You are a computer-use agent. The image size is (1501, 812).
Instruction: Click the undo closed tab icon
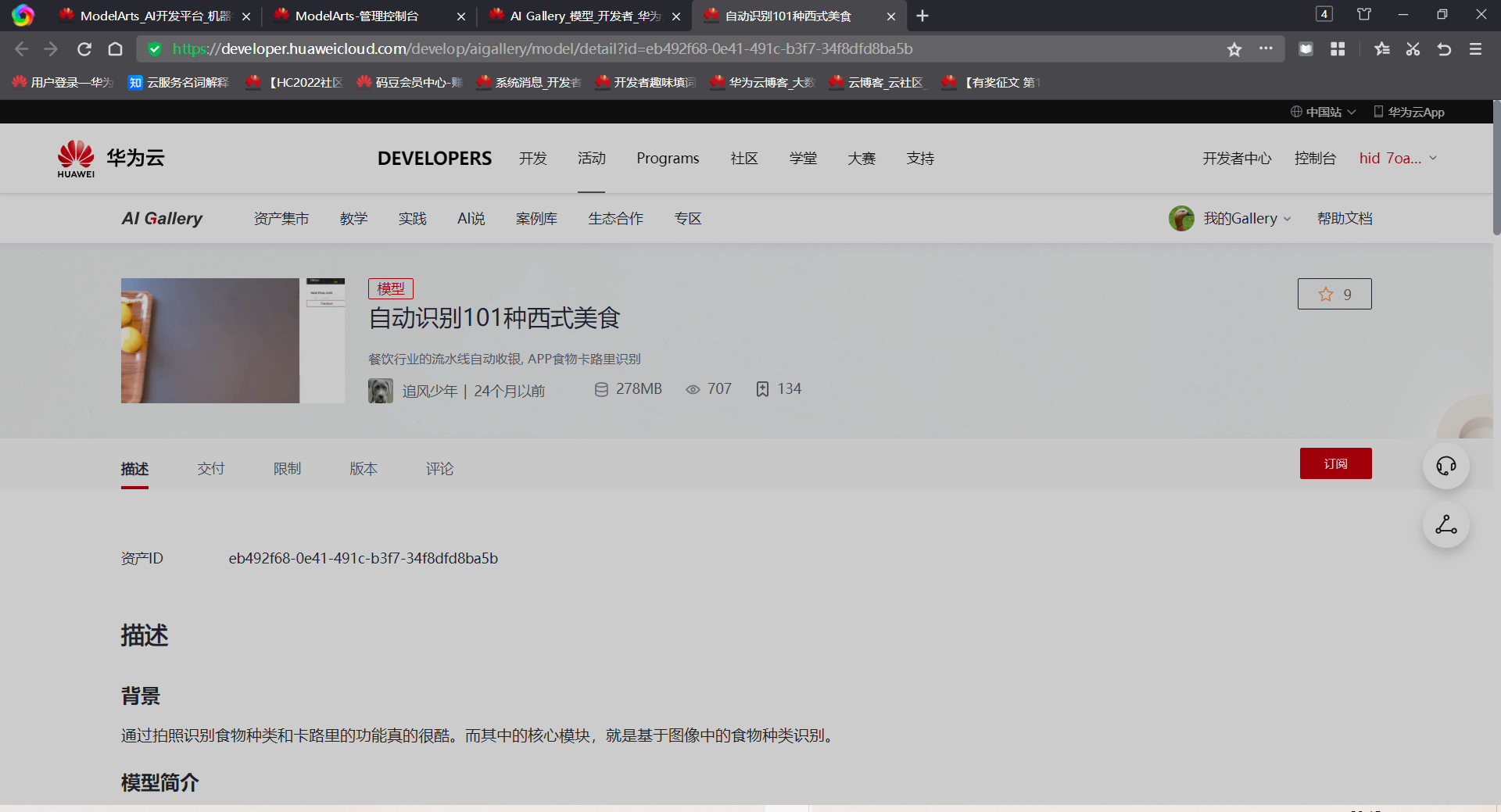(x=1444, y=49)
